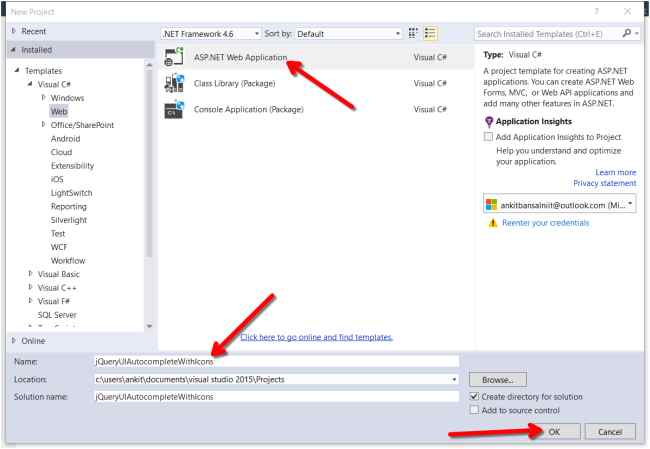
Task: Select the Android category
Action: pyautogui.click(x=65, y=138)
